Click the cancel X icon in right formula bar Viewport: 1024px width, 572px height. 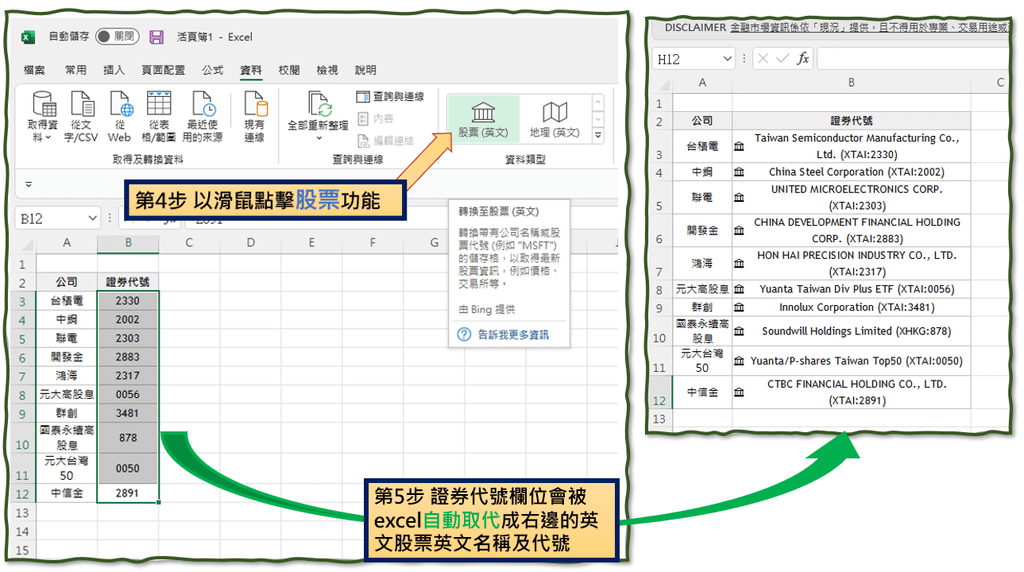point(763,59)
